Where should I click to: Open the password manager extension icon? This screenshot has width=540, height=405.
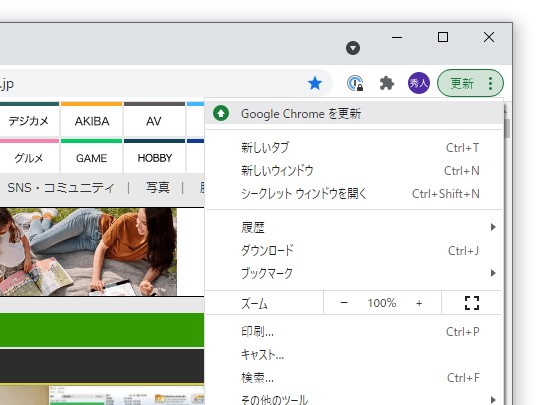355,83
